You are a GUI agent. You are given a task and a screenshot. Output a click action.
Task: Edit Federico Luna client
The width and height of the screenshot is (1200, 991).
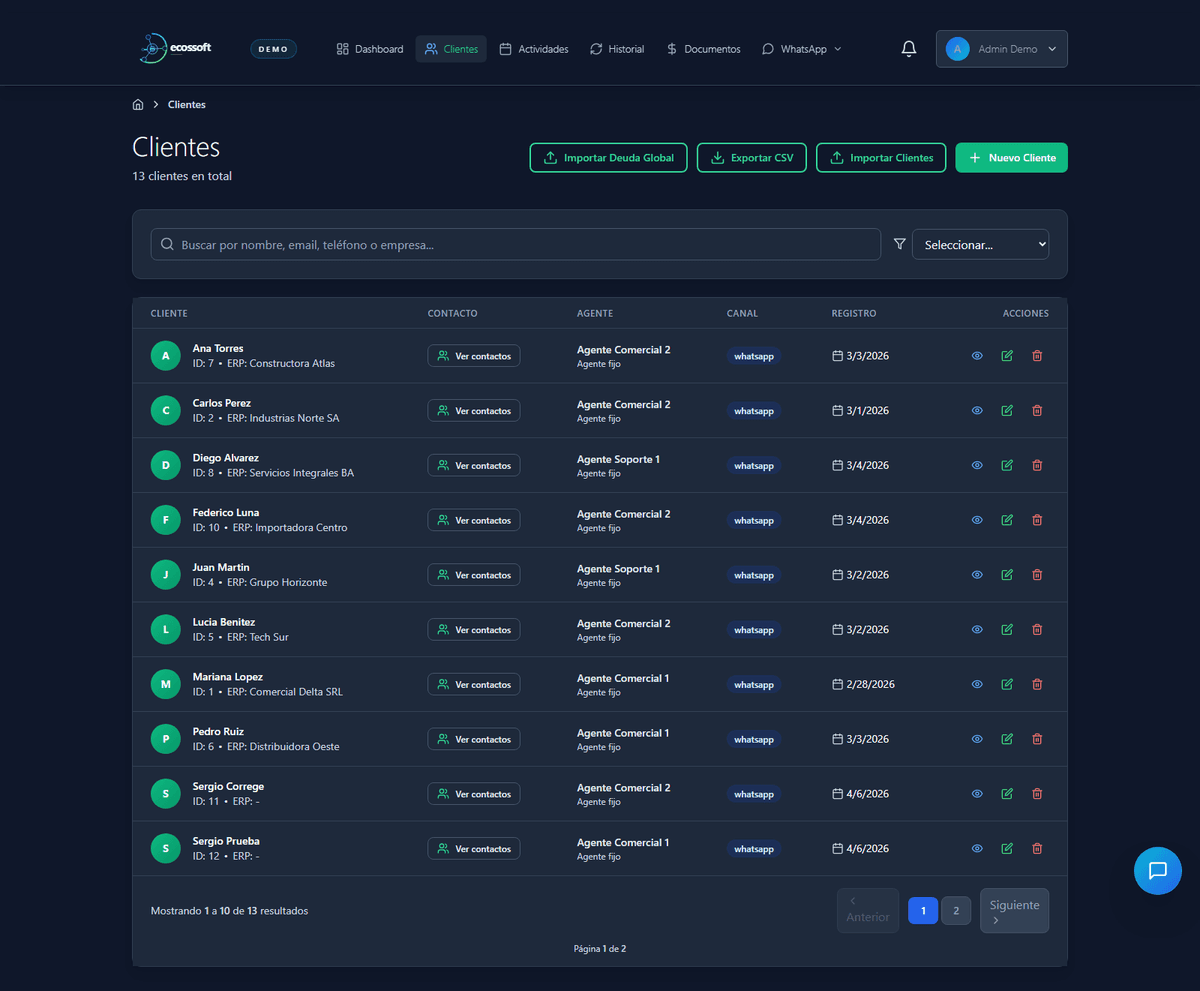[x=1007, y=520]
